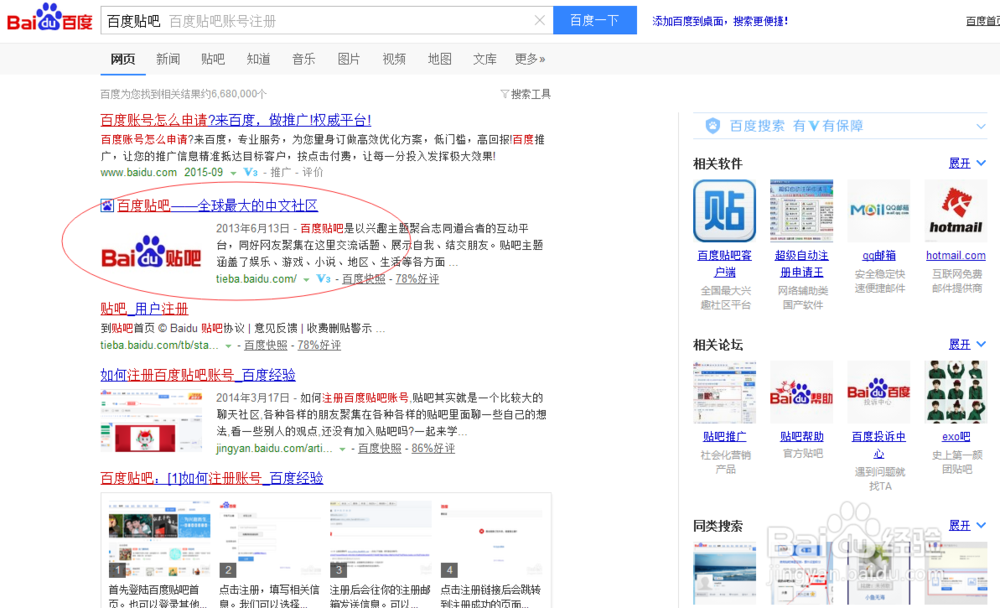Image resolution: width=1000 pixels, height=608 pixels.
Task: Clear the search box with the X icon
Action: [540, 20]
